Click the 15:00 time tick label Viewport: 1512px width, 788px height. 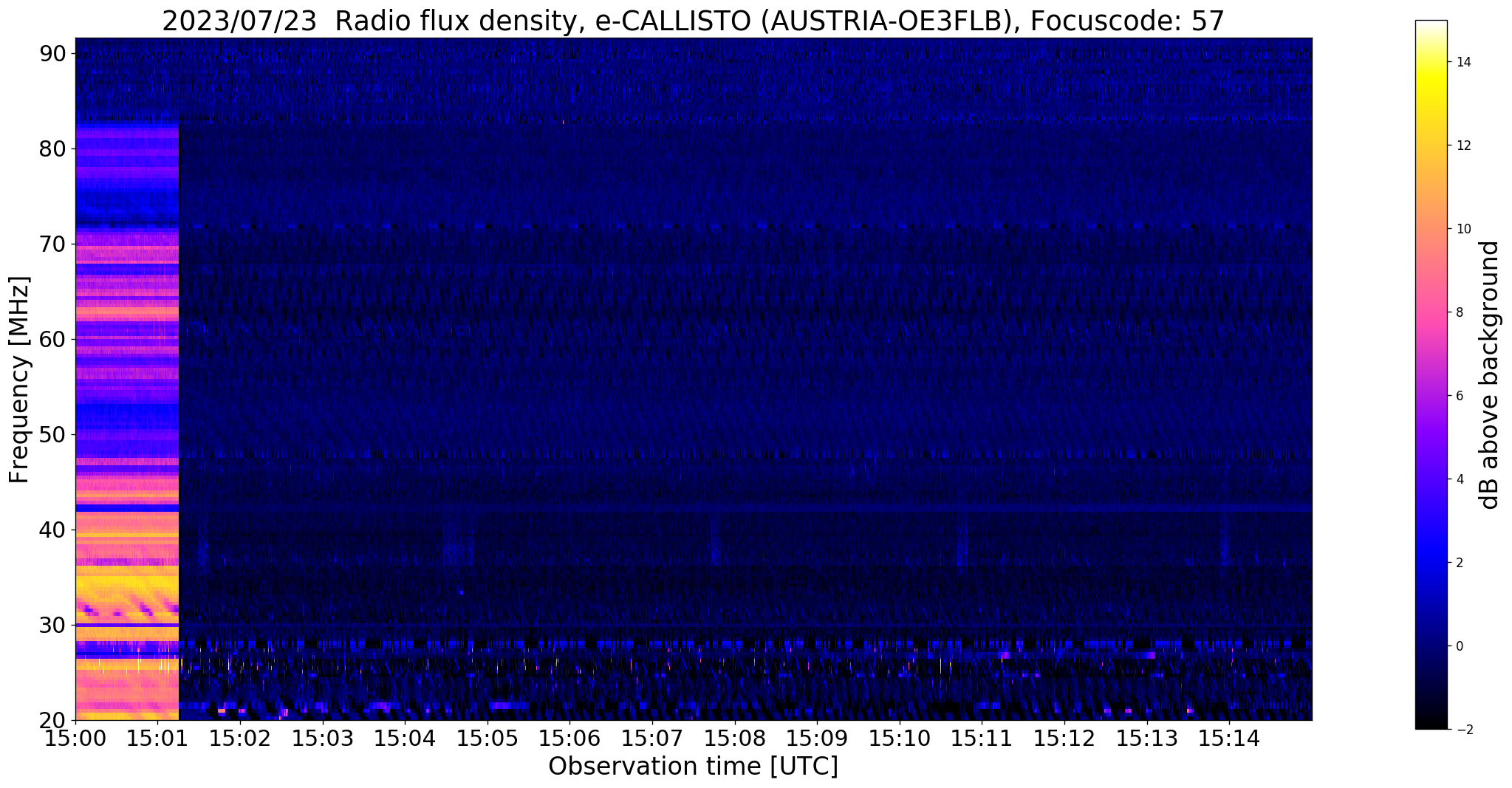point(75,739)
